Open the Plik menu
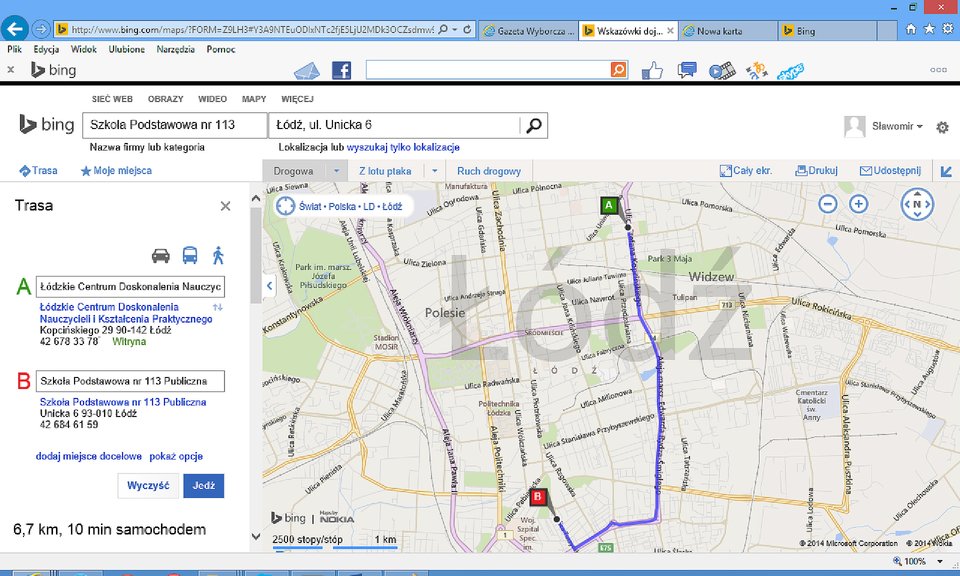960x576 pixels. coord(15,50)
